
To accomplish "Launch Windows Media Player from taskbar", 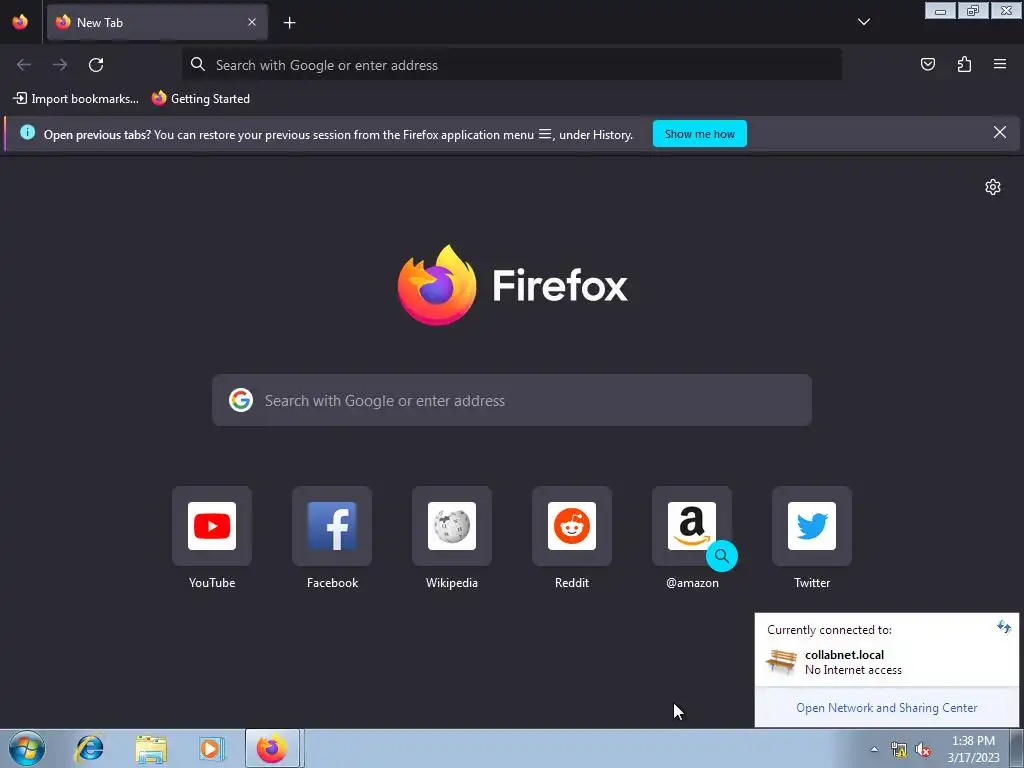I will [x=212, y=749].
